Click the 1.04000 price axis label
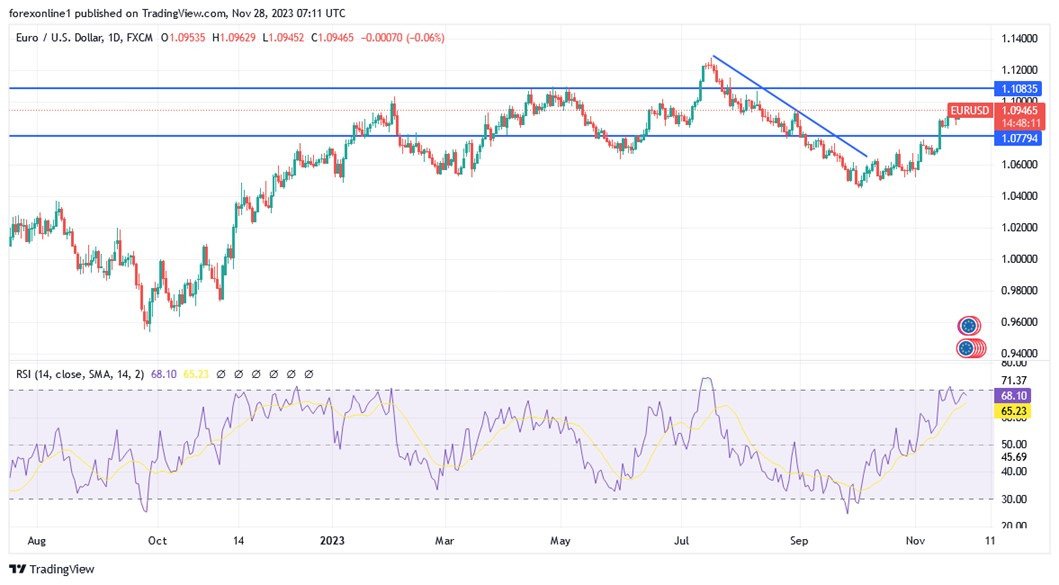1059x585 pixels. pyautogui.click(x=1018, y=196)
